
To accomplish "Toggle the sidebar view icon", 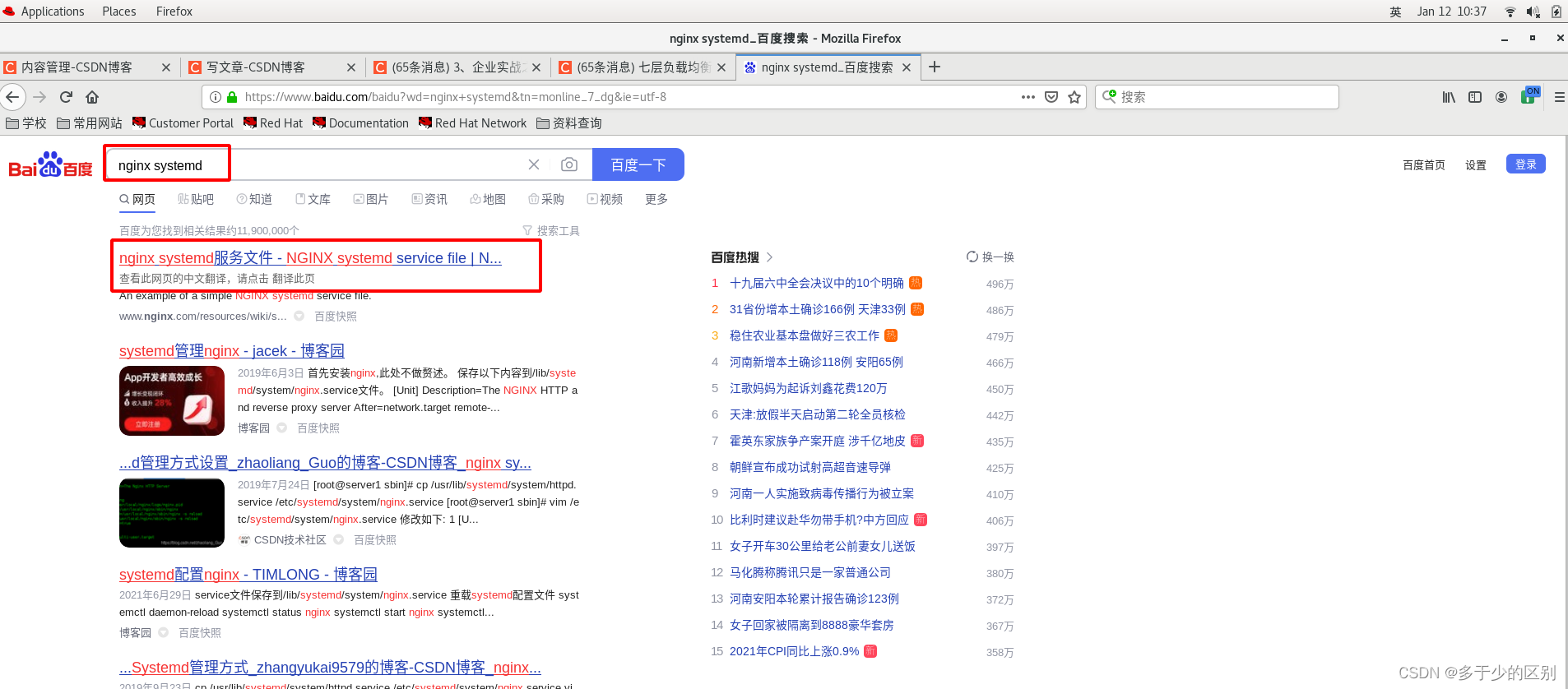I will point(1475,97).
